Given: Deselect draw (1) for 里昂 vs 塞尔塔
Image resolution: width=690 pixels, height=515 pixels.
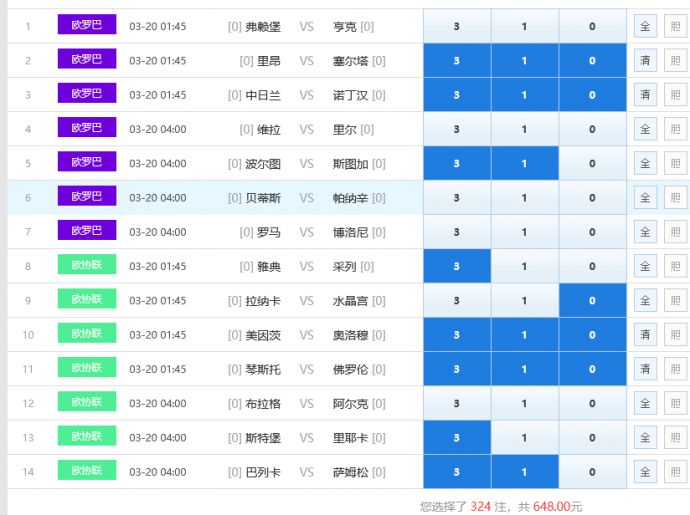Looking at the screenshot, I should 524,61.
